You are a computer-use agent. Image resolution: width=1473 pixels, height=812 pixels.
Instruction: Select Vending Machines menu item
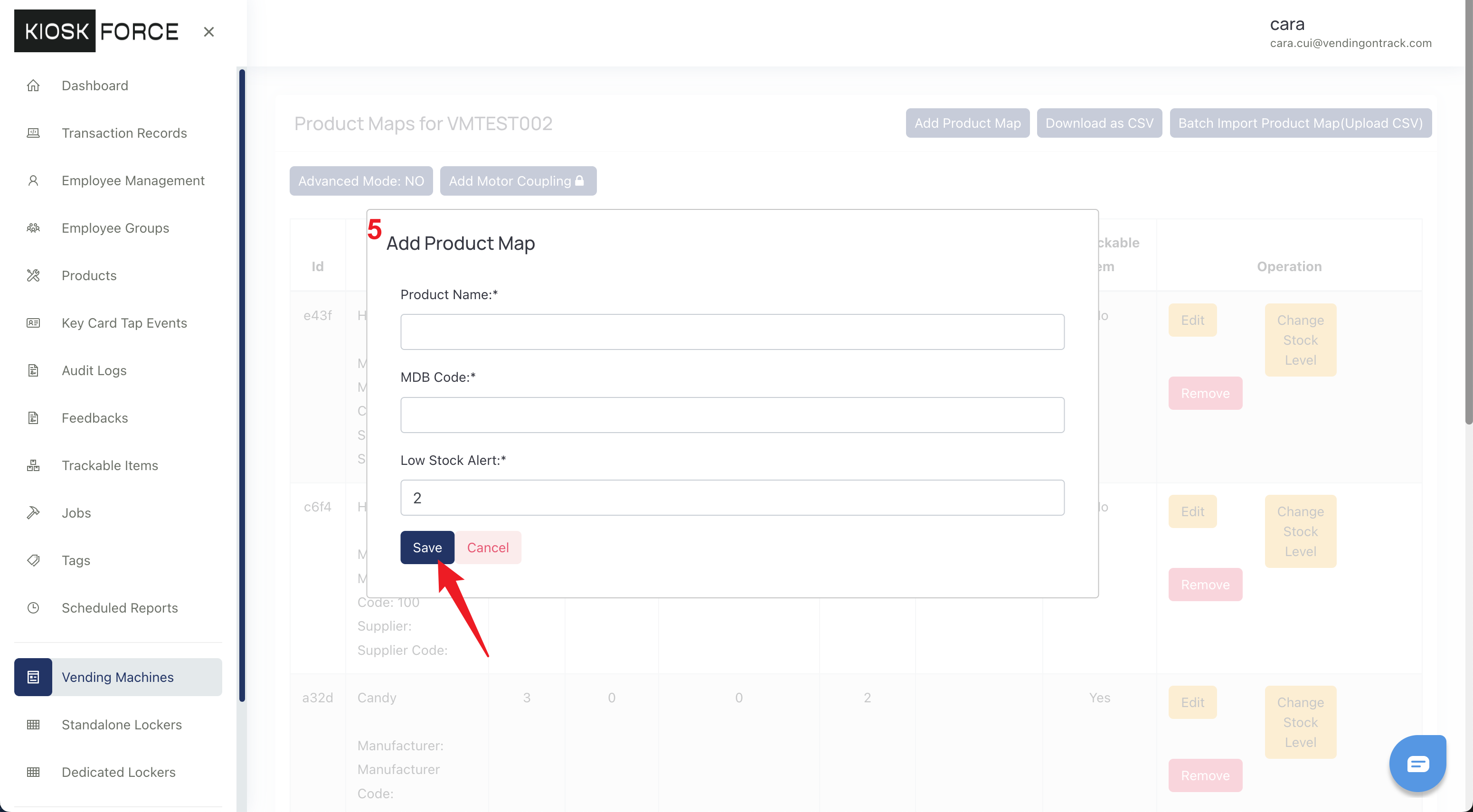[118, 677]
